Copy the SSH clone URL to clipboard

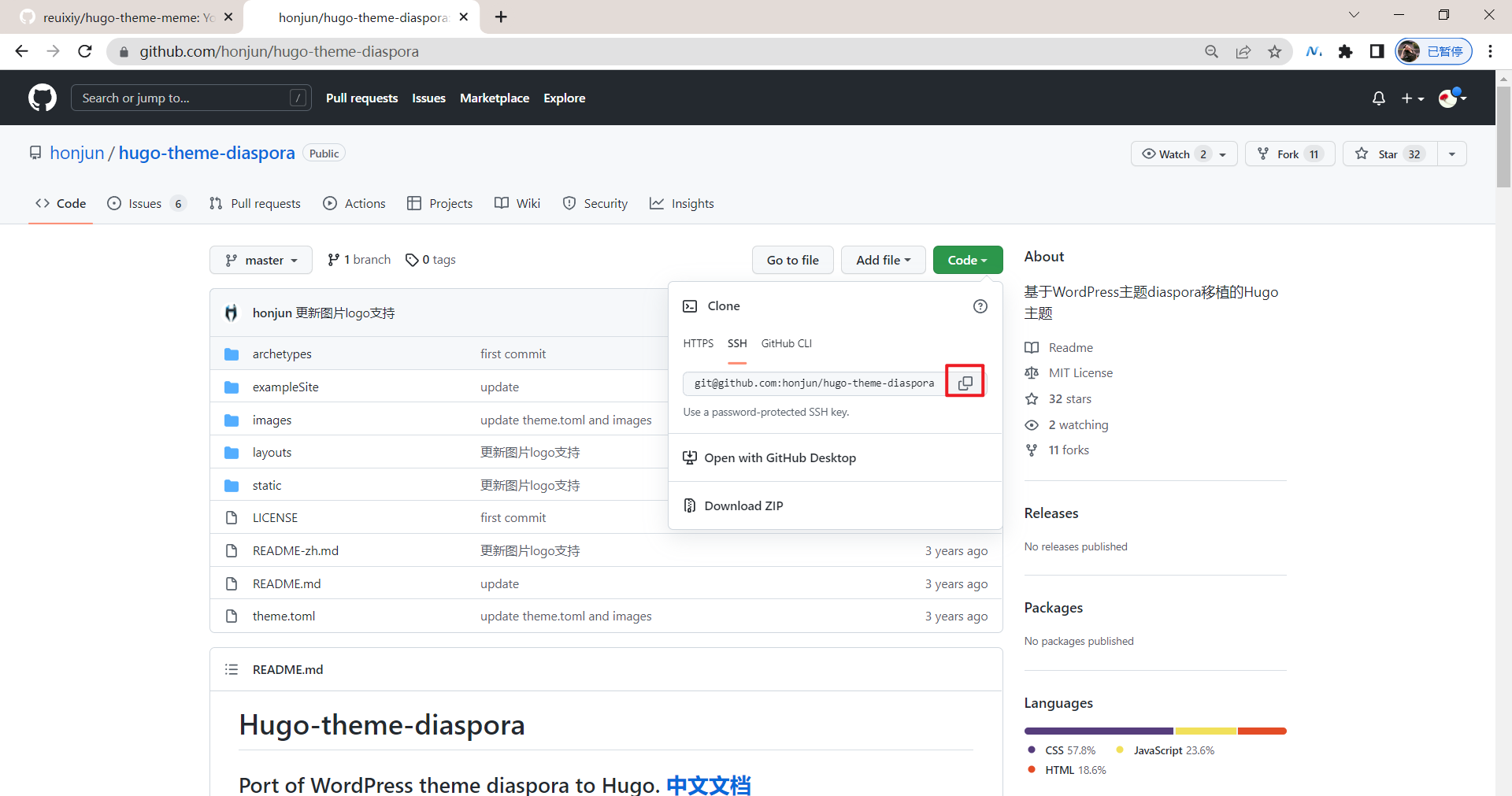click(965, 383)
